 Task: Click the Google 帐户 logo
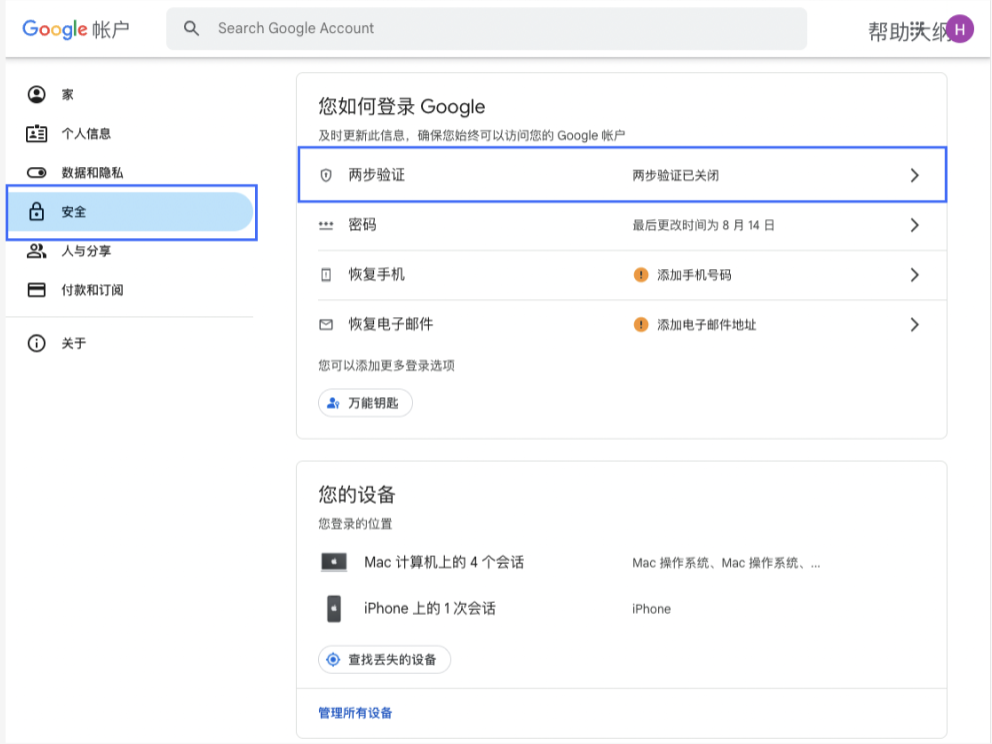pos(76,29)
